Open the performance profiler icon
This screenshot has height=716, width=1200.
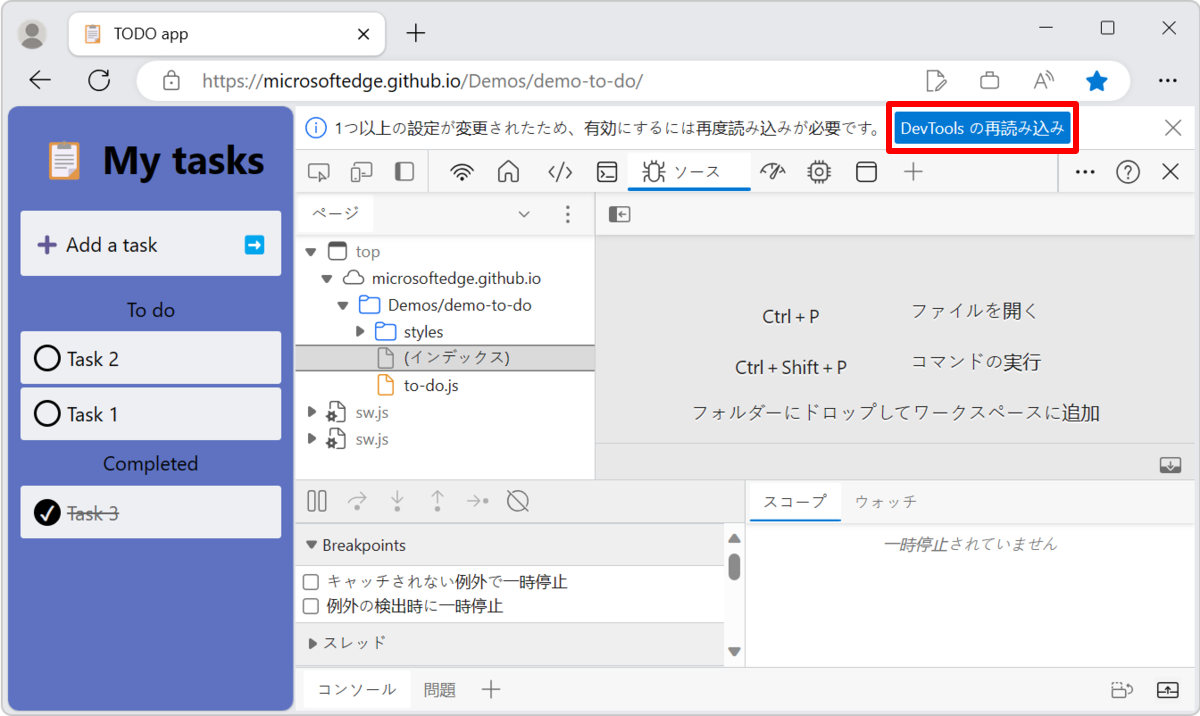[x=773, y=171]
